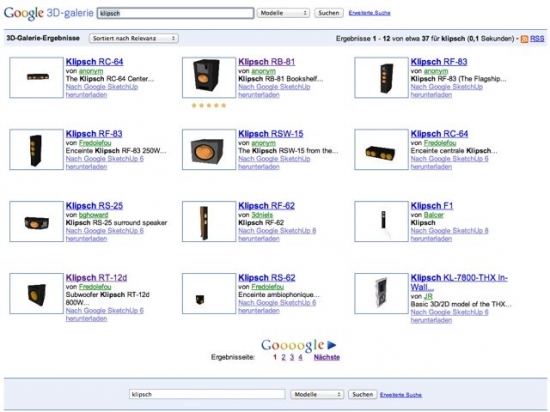
Task: Click the Klipsch RF-83 thumbnail by Fredolefou
Action: (x=36, y=149)
